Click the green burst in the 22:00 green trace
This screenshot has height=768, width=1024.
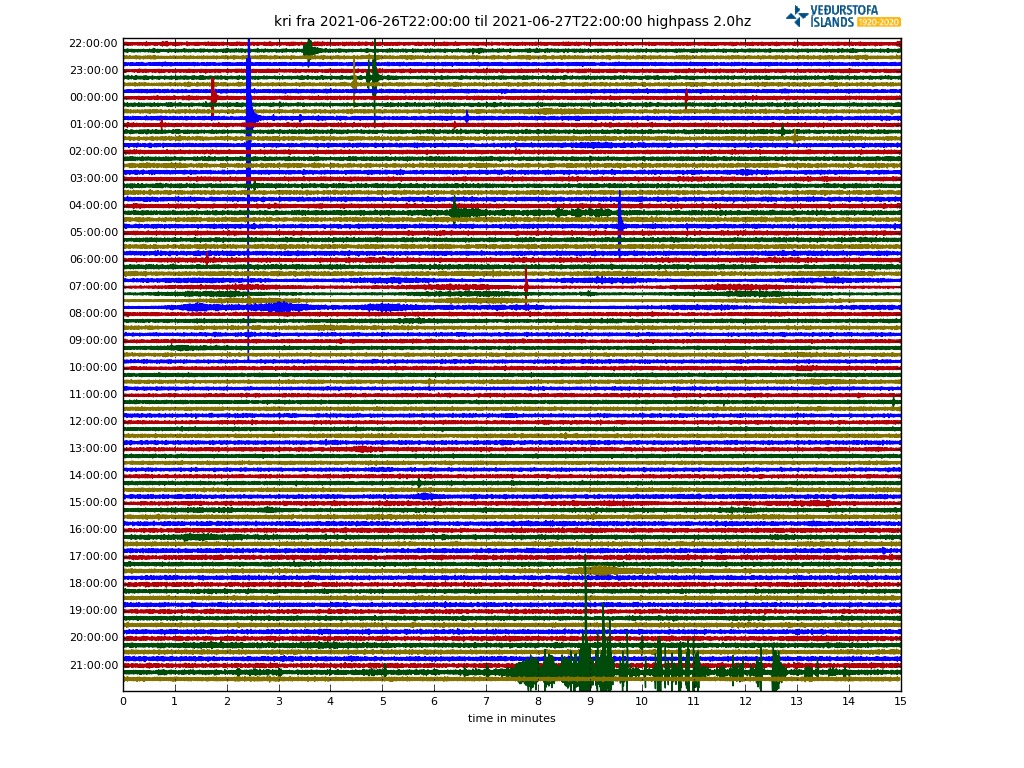310,50
